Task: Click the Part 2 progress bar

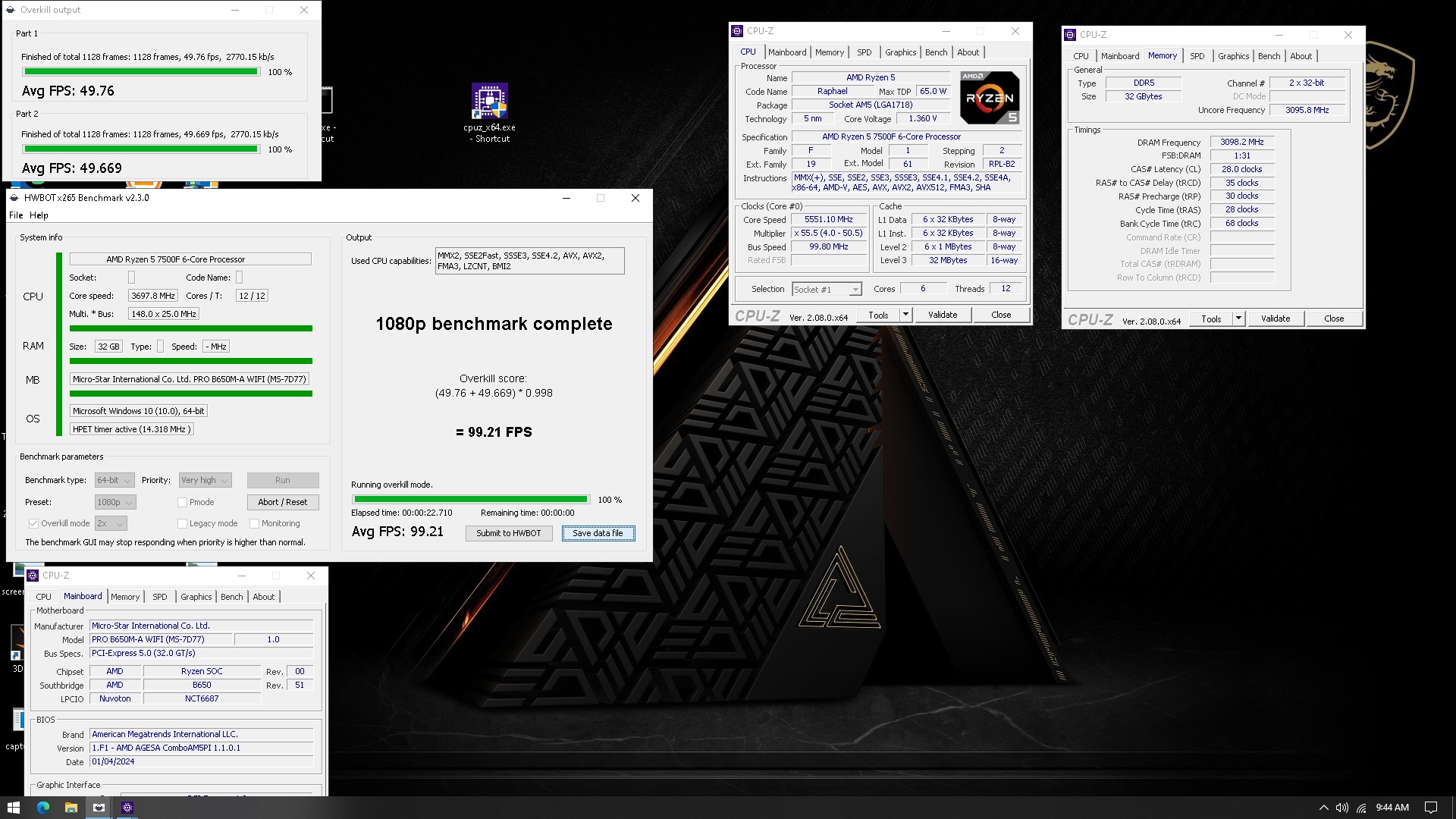Action: tap(141, 149)
